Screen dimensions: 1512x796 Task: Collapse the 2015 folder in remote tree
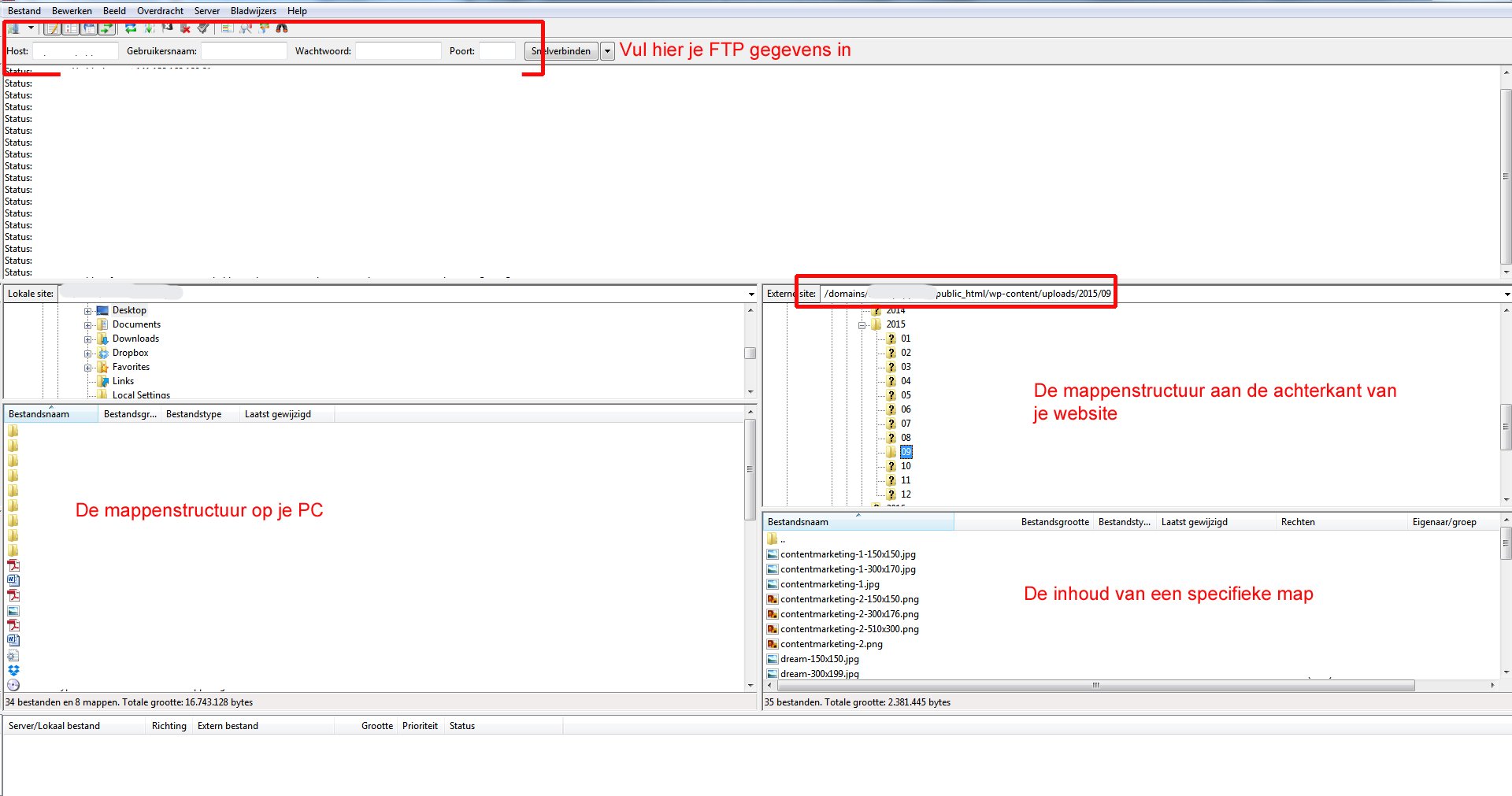pos(862,325)
